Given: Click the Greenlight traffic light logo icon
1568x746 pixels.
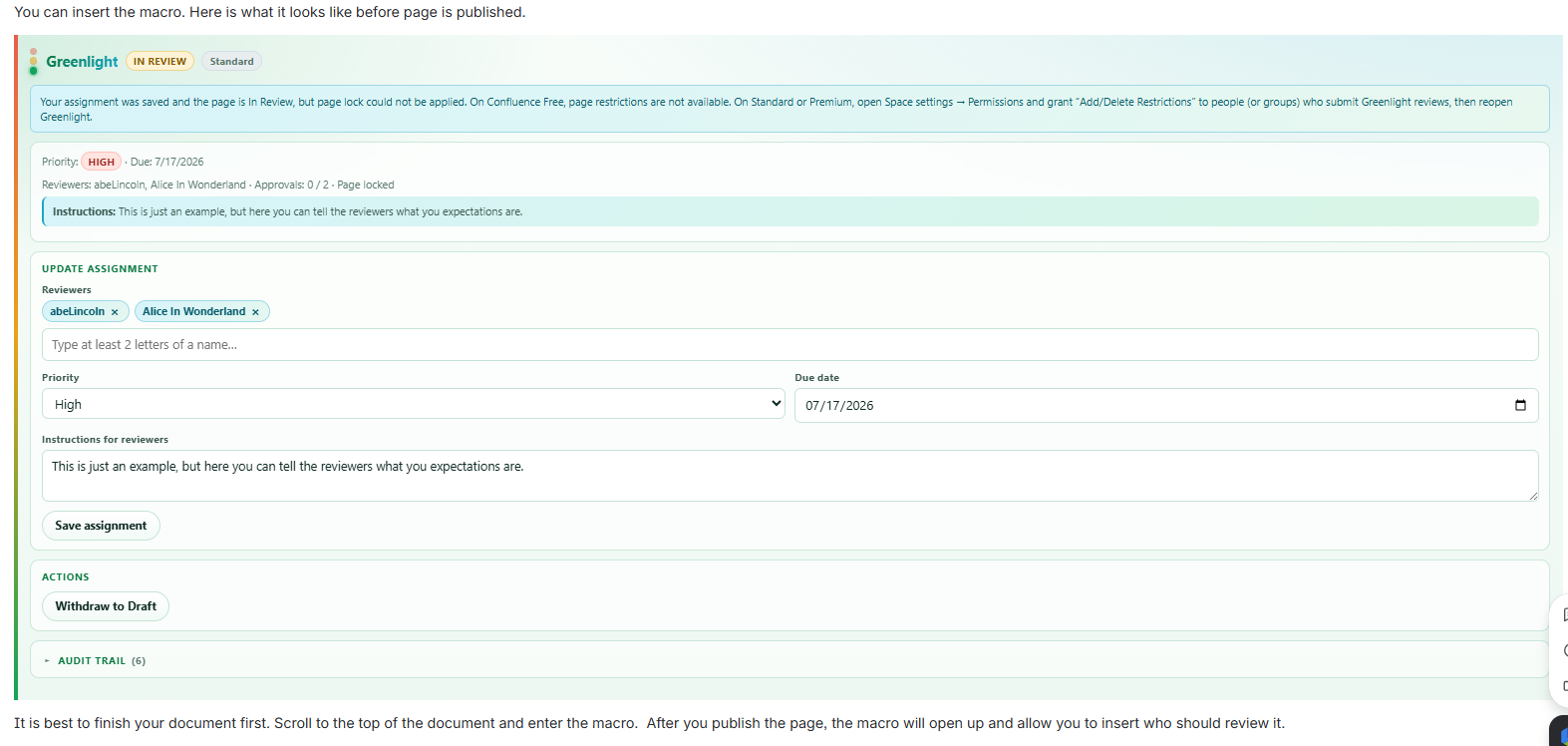Looking at the screenshot, I should [x=33, y=61].
